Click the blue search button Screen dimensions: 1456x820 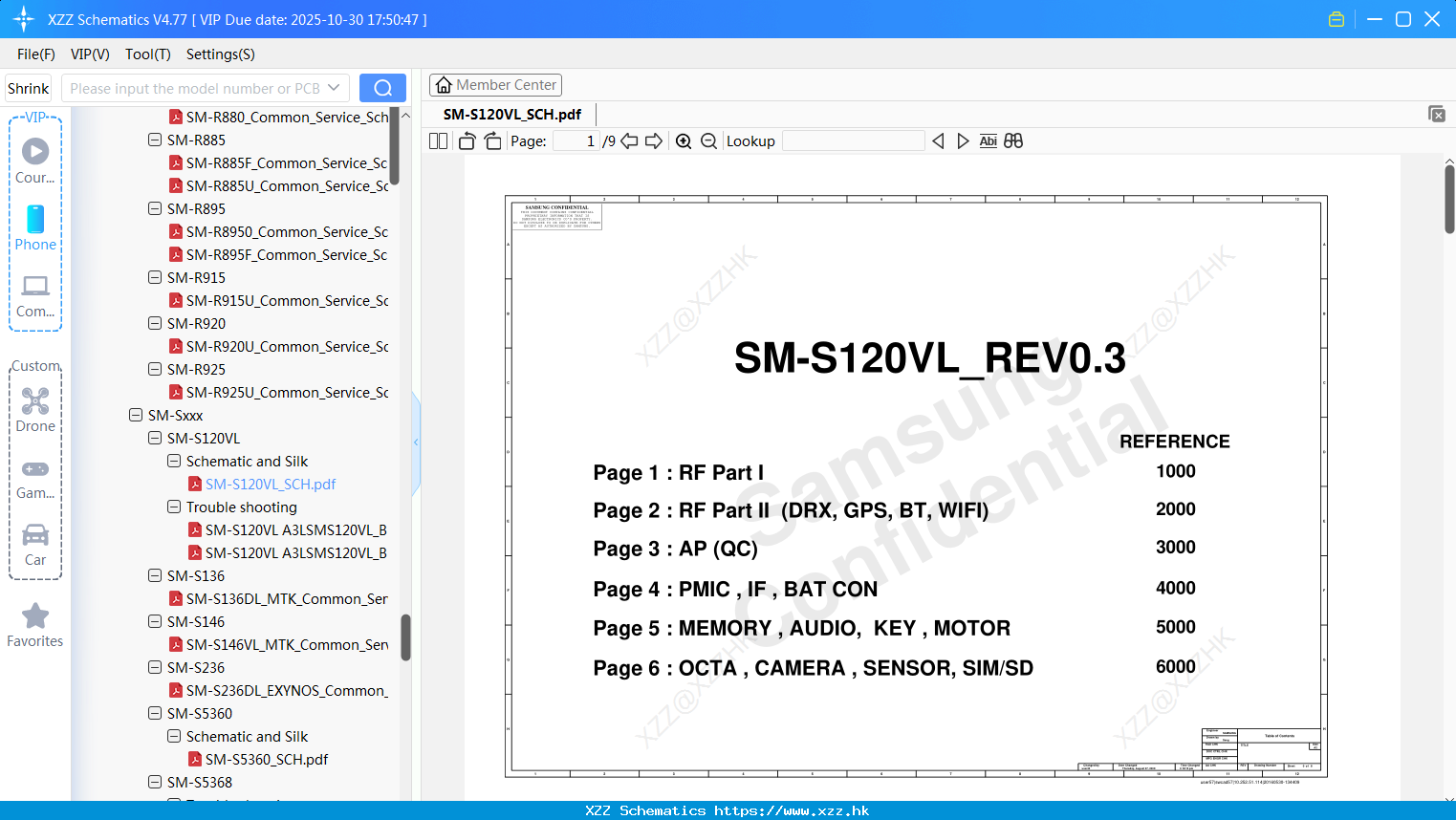pyautogui.click(x=382, y=88)
